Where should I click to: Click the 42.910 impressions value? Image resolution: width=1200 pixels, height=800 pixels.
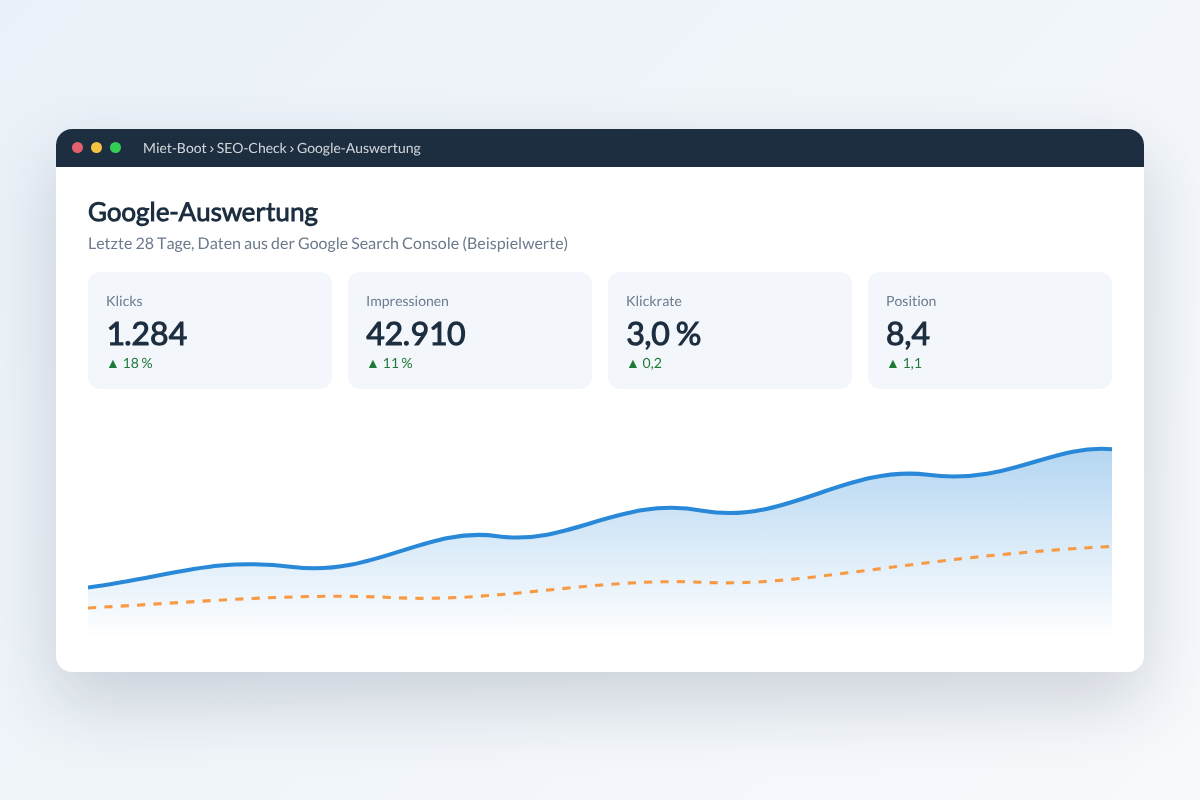point(416,333)
